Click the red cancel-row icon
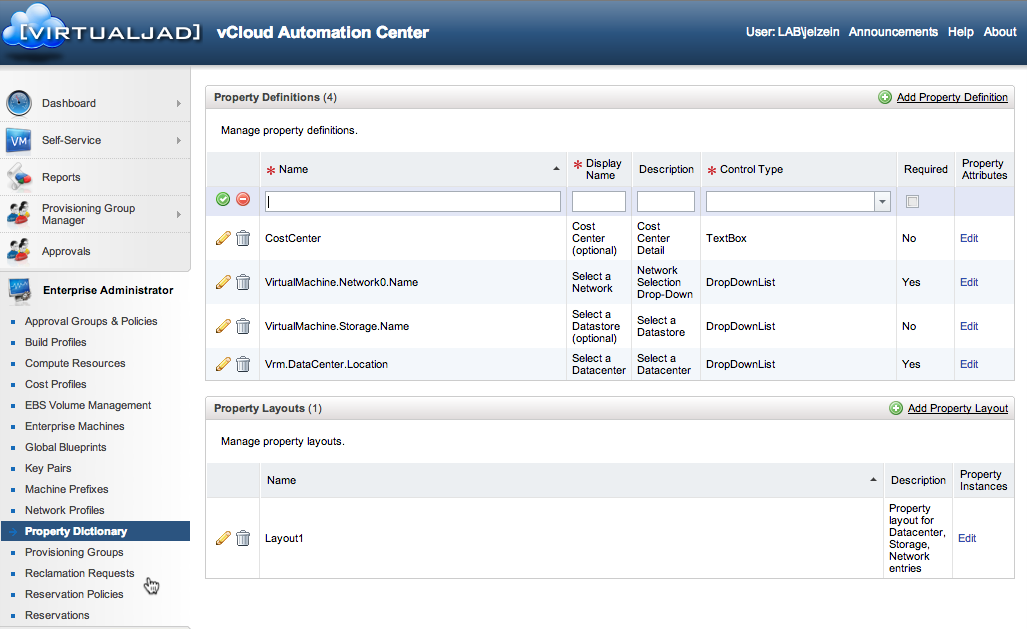The width and height of the screenshot is (1027, 629). [243, 200]
